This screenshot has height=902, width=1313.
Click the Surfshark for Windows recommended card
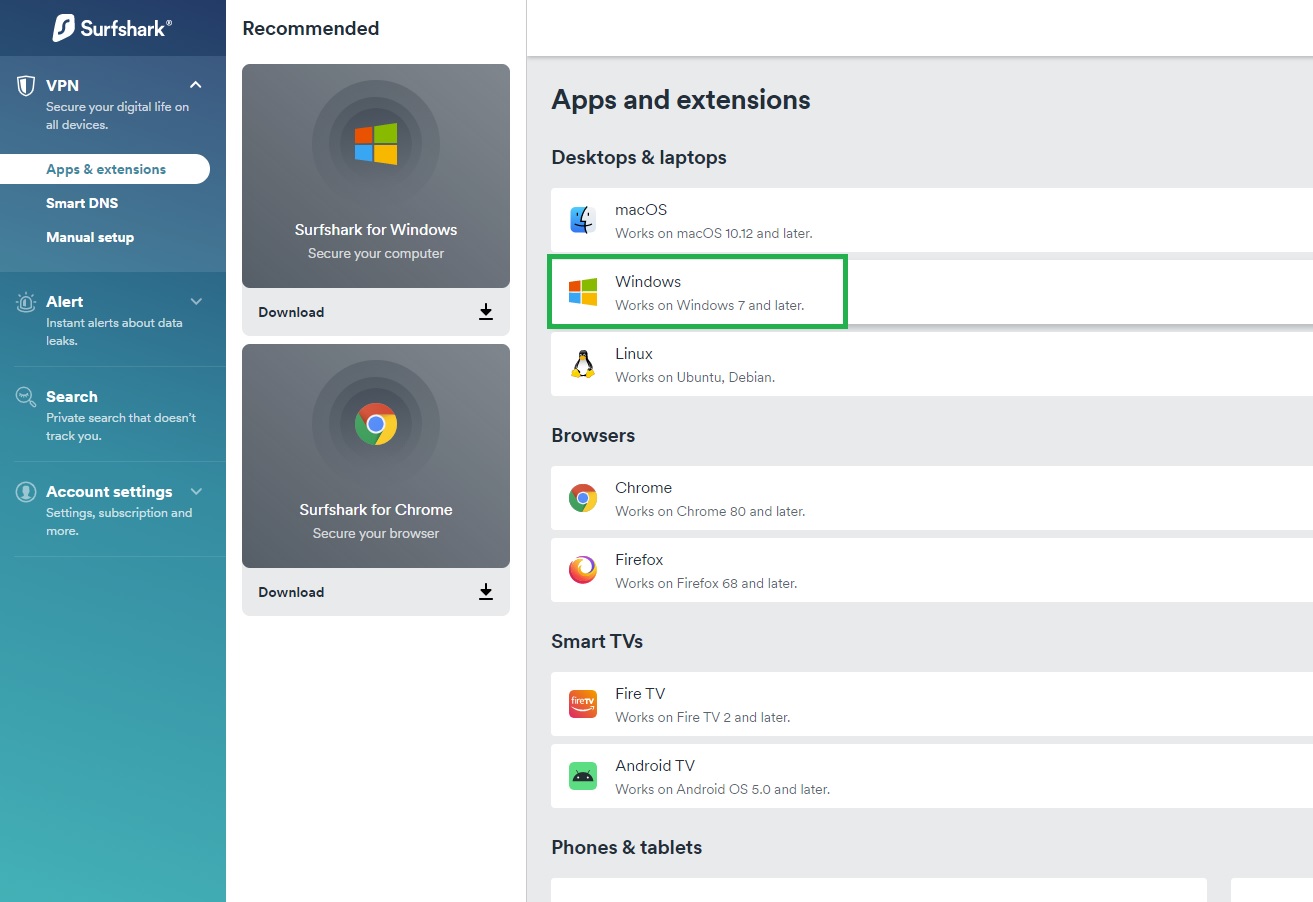pyautogui.click(x=376, y=176)
